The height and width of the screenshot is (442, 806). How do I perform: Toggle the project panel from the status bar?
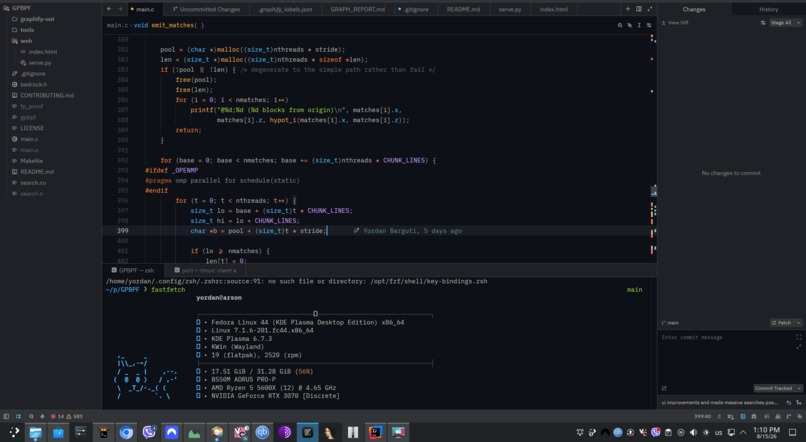tap(6, 416)
